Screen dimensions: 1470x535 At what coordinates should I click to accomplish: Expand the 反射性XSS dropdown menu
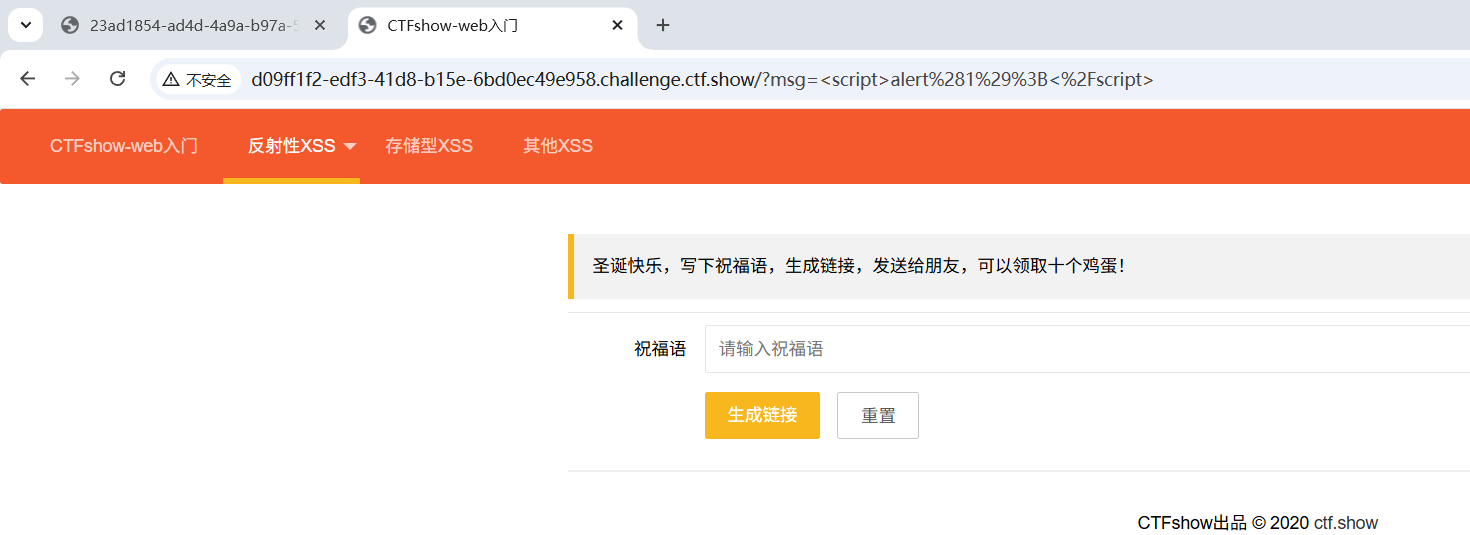tap(350, 147)
